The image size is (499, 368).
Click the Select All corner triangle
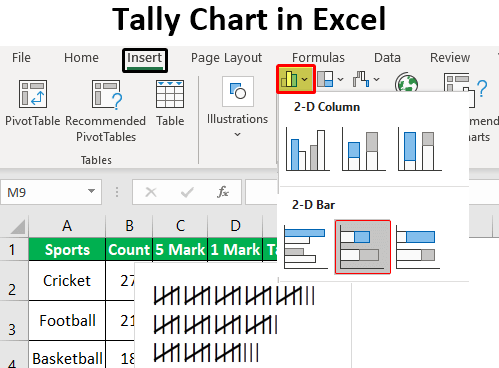[x=18, y=227]
